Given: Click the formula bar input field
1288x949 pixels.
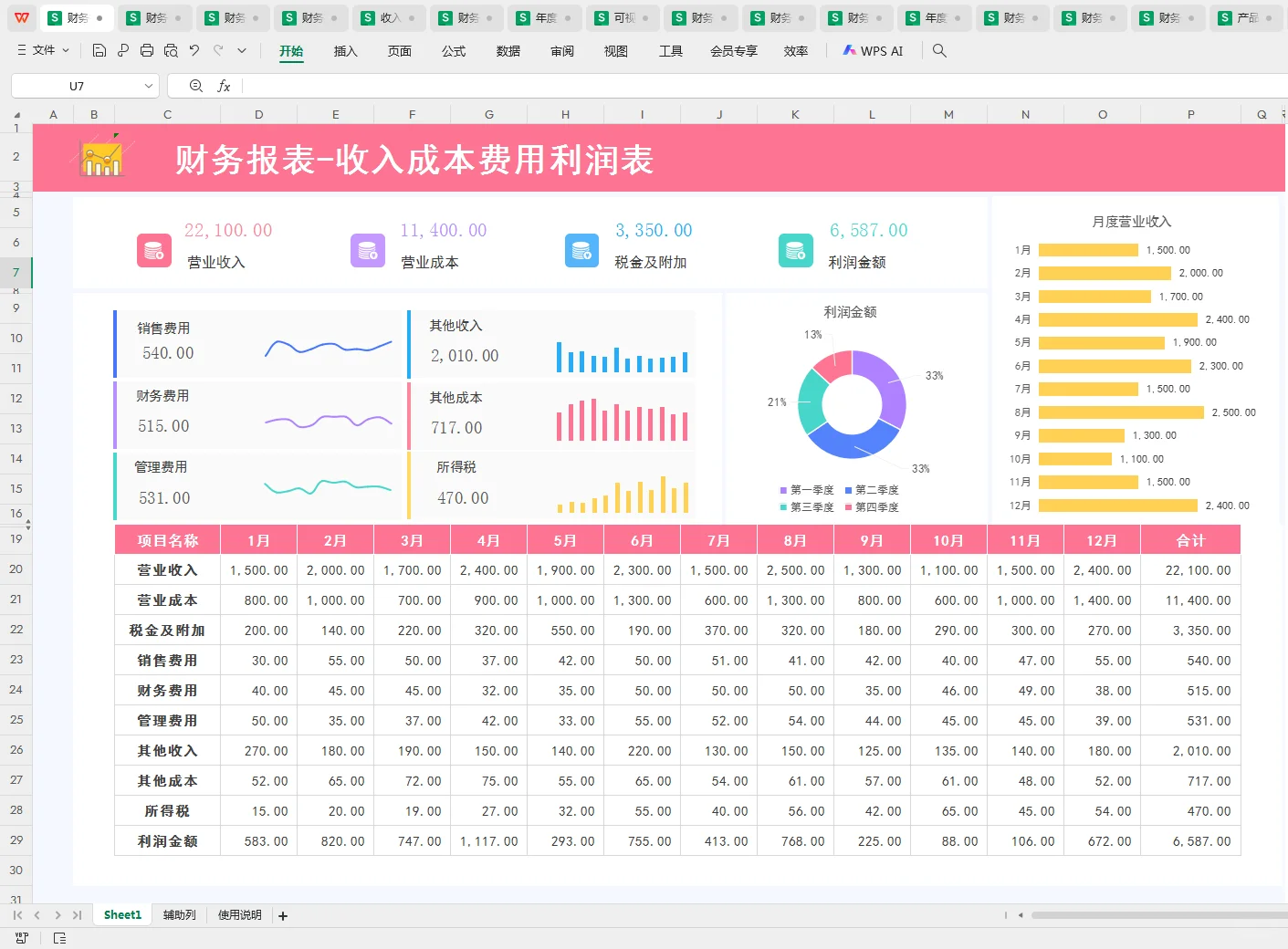Looking at the screenshot, I should (x=765, y=86).
